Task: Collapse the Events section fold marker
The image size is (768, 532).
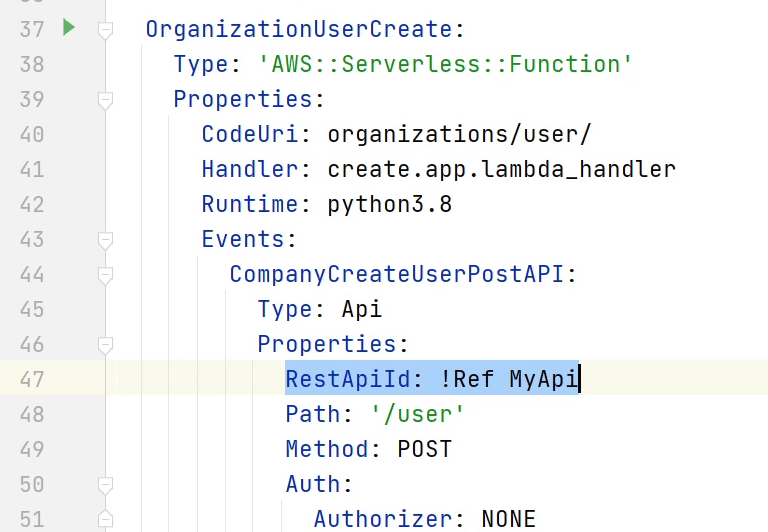Action: pyautogui.click(x=105, y=240)
